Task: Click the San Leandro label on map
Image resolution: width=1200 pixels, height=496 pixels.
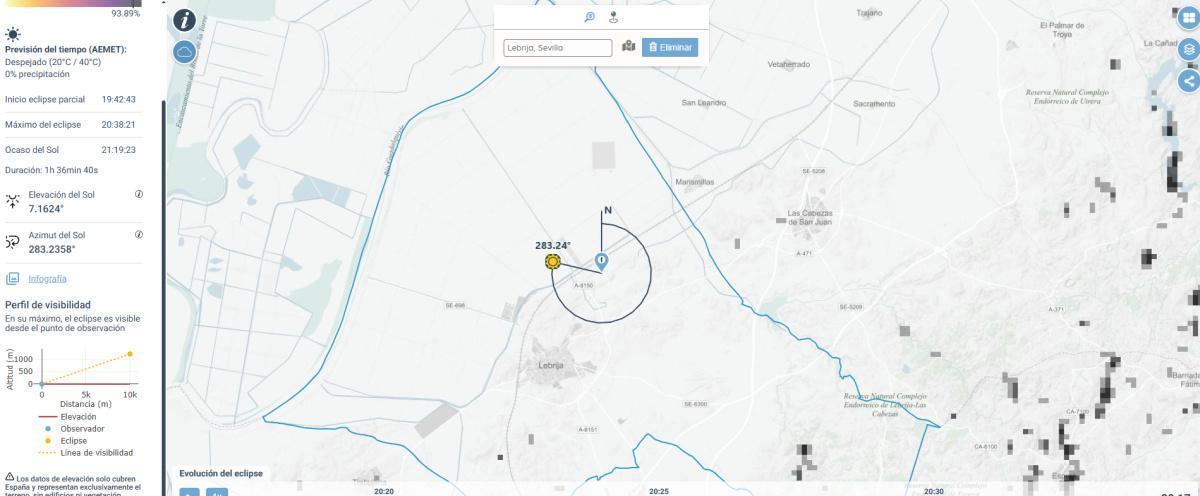Action: 704,102
